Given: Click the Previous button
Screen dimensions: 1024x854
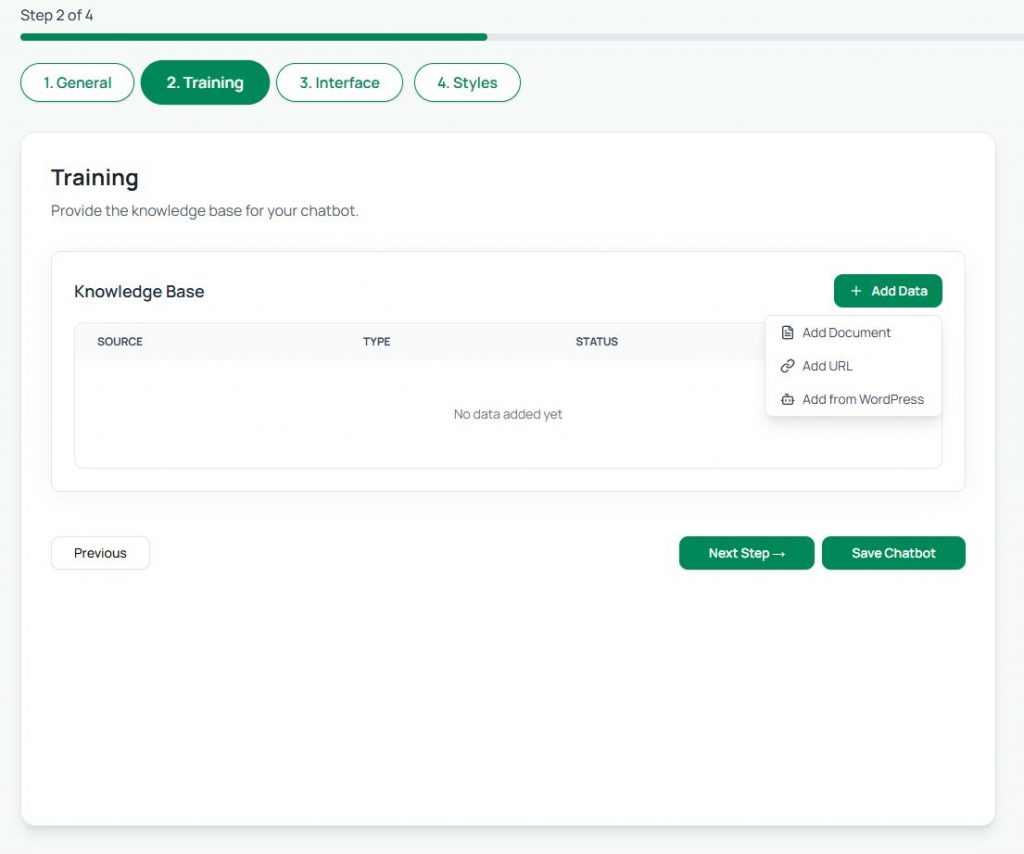Looking at the screenshot, I should tap(100, 553).
